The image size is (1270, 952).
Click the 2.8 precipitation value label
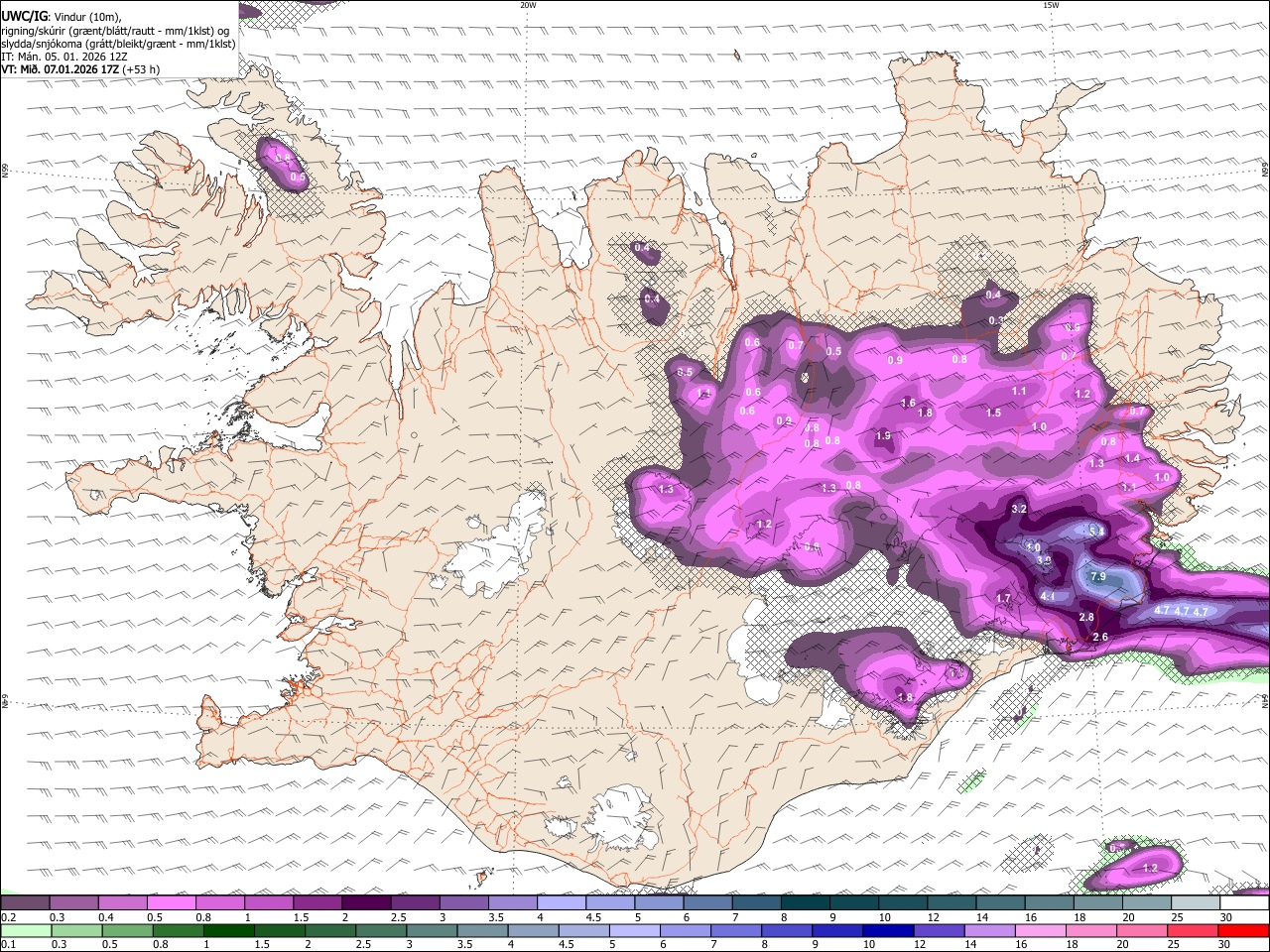click(1086, 618)
